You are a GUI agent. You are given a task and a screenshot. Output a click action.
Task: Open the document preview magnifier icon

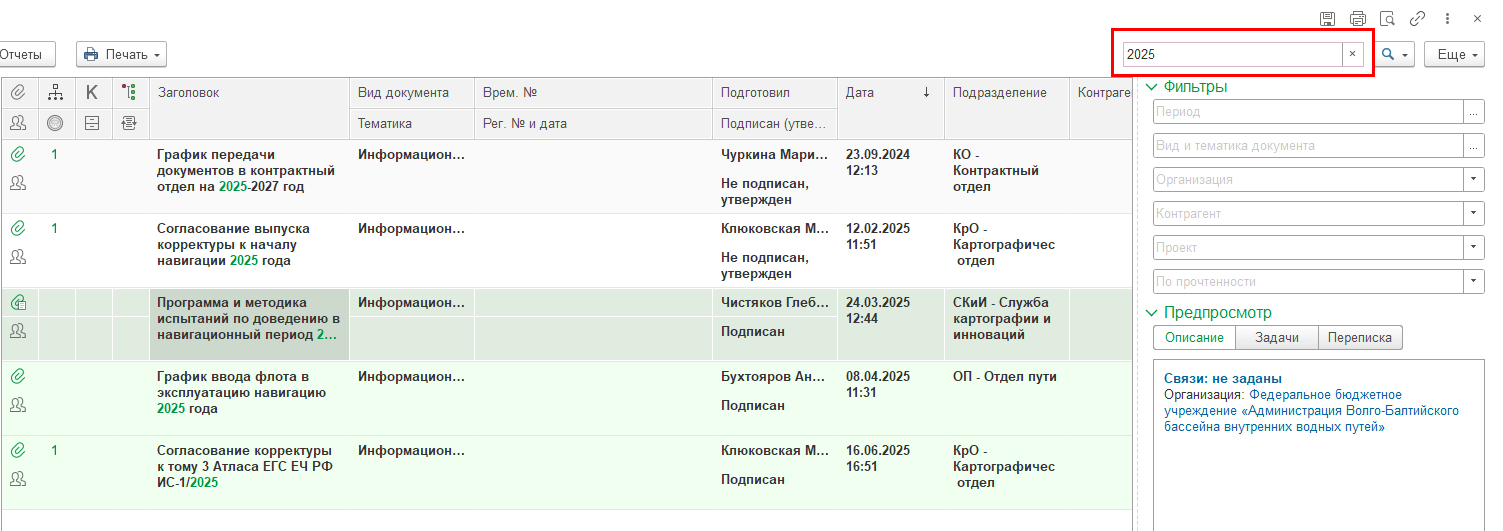pyautogui.click(x=1387, y=18)
